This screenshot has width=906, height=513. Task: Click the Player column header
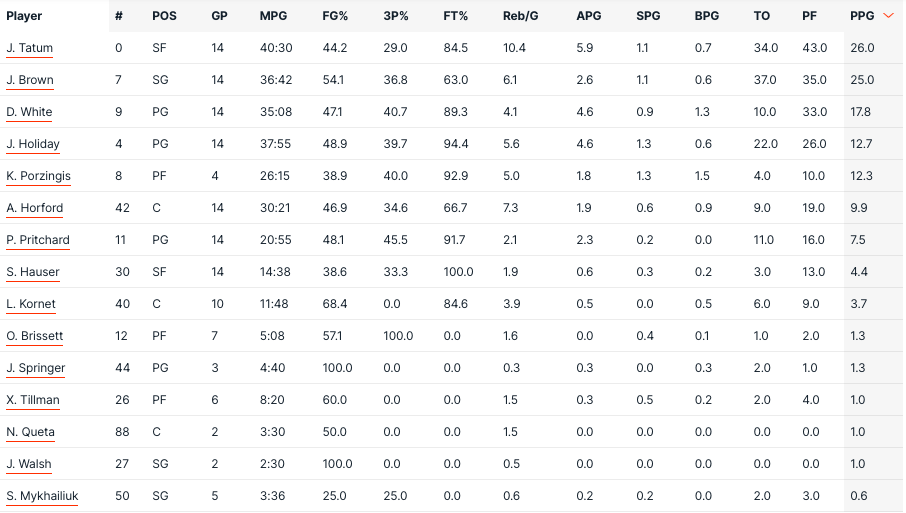pyautogui.click(x=24, y=16)
